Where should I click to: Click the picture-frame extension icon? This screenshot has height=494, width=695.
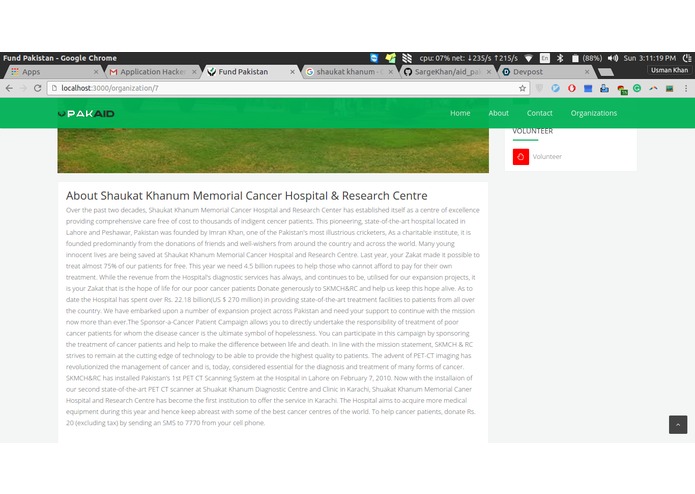(670, 88)
